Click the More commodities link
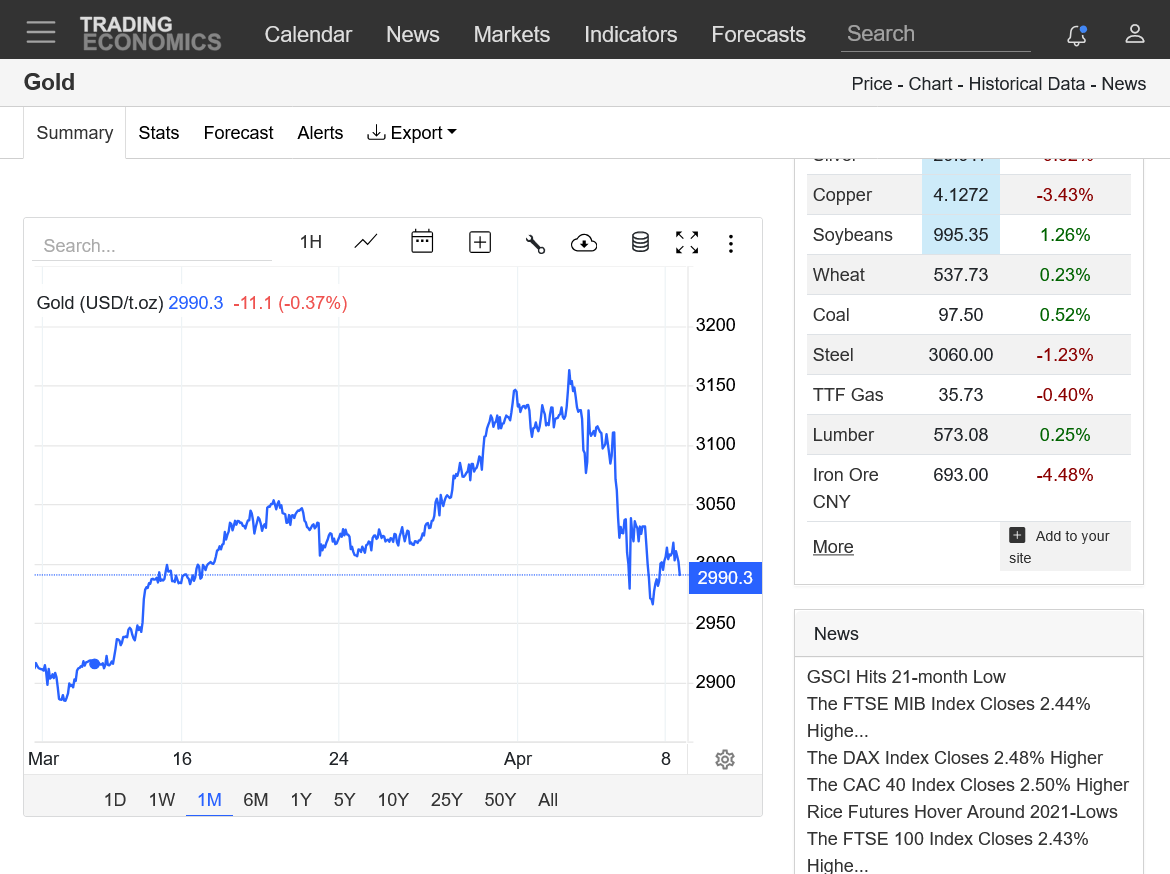The width and height of the screenshot is (1170, 874). 833,547
